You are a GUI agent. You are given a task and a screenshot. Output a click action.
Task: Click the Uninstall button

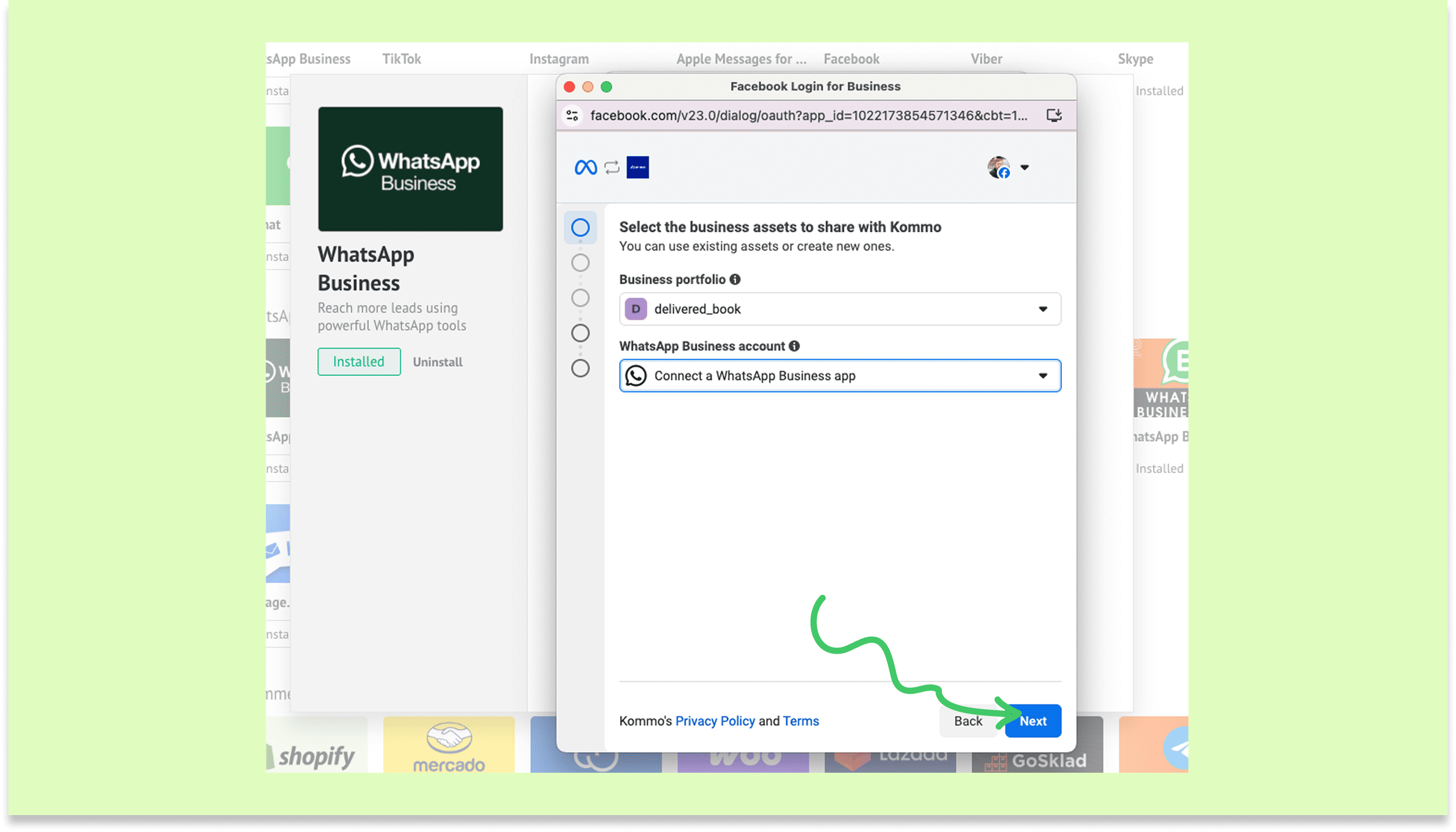pos(438,363)
